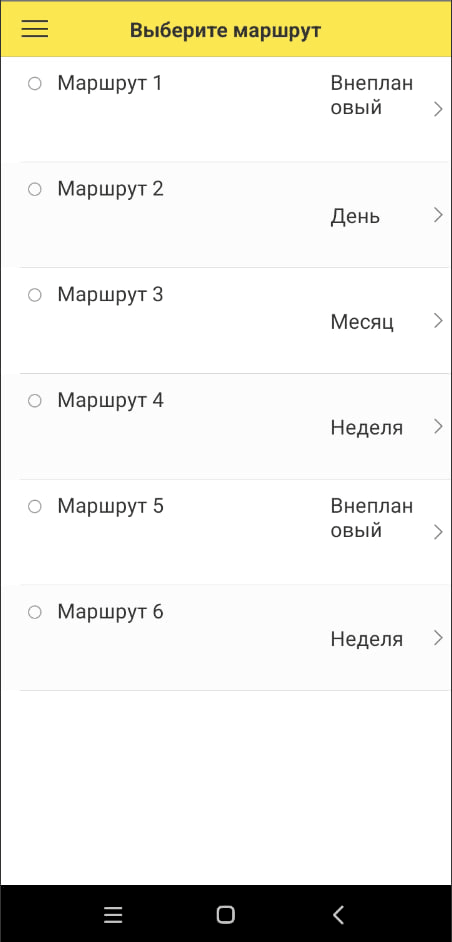452x942 pixels.
Task: Tap Android recent apps navigation icon
Action: pos(113,914)
